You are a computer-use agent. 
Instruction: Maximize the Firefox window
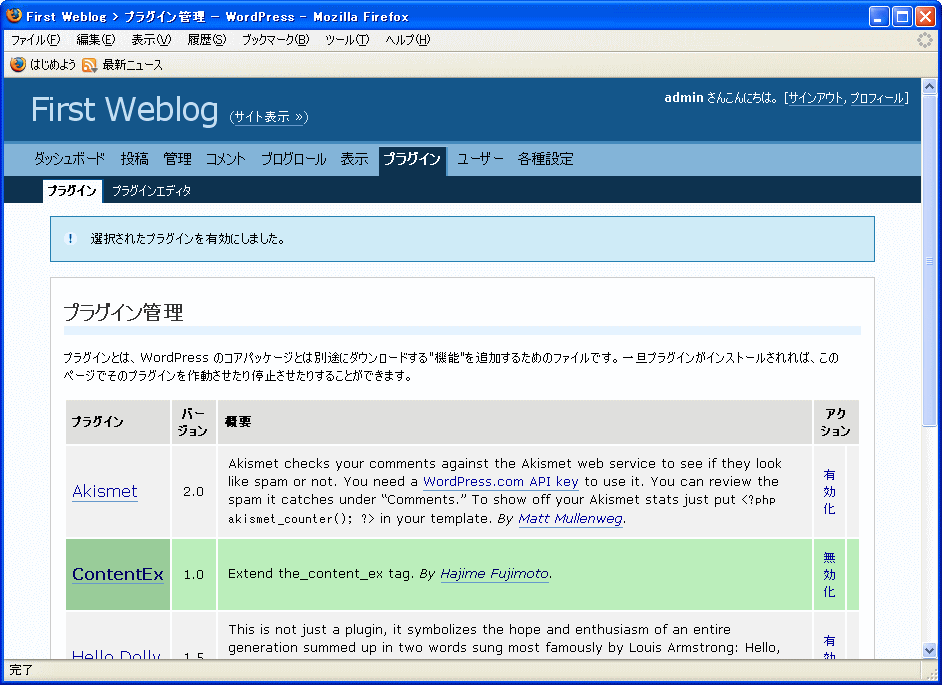click(x=902, y=16)
